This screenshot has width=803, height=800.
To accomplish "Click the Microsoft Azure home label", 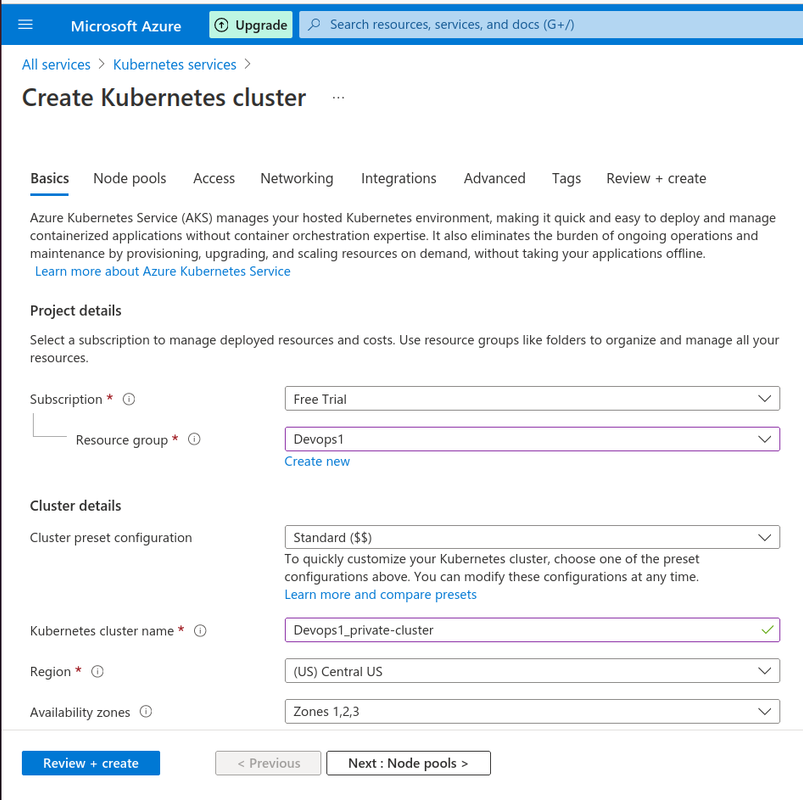I will click(126, 26).
